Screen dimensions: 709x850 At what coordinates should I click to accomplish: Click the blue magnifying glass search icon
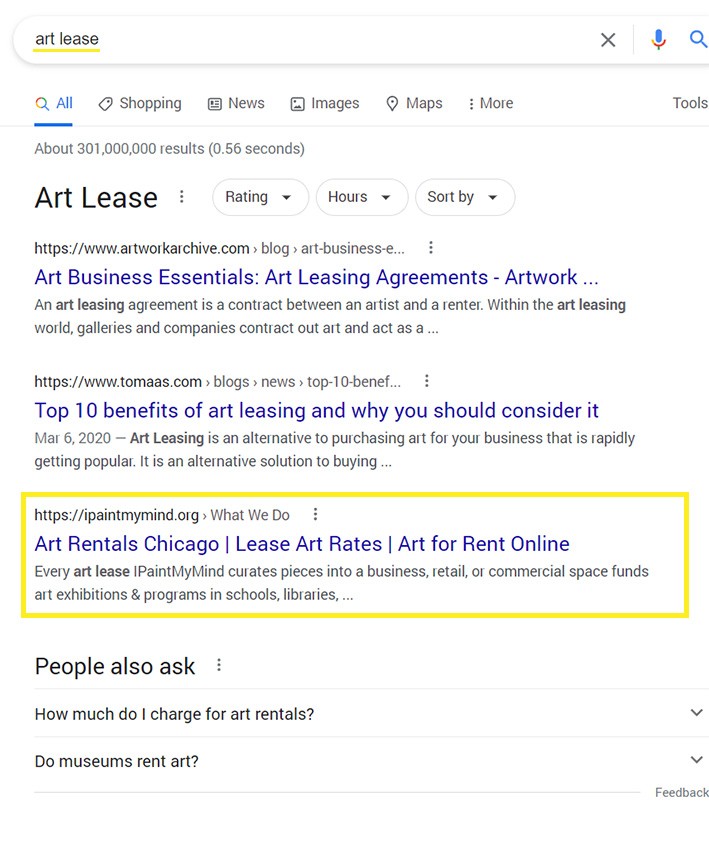(698, 40)
